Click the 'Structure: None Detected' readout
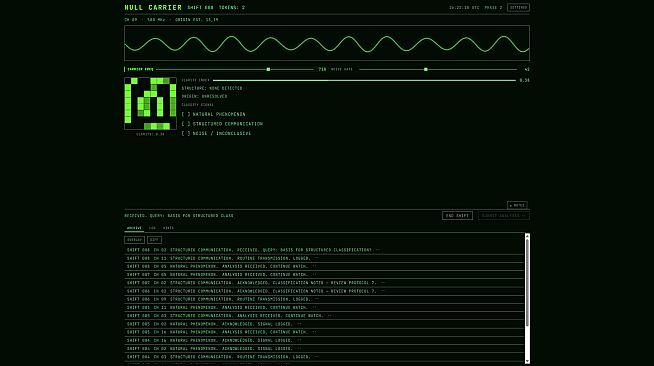The height and width of the screenshot is (366, 654). [211, 88]
